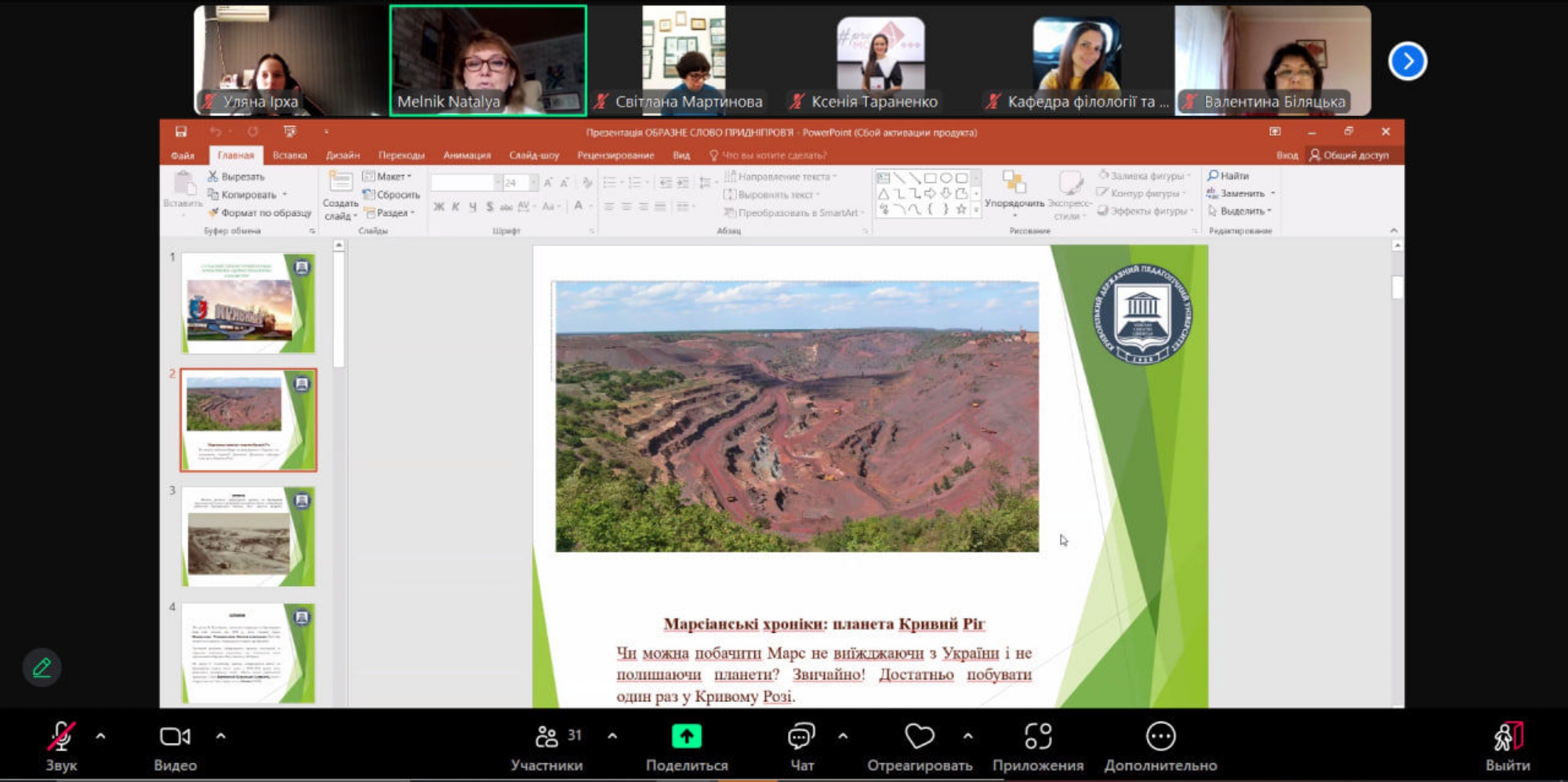Select slide 3 thumbnail
The image size is (1568, 782).
[x=249, y=536]
